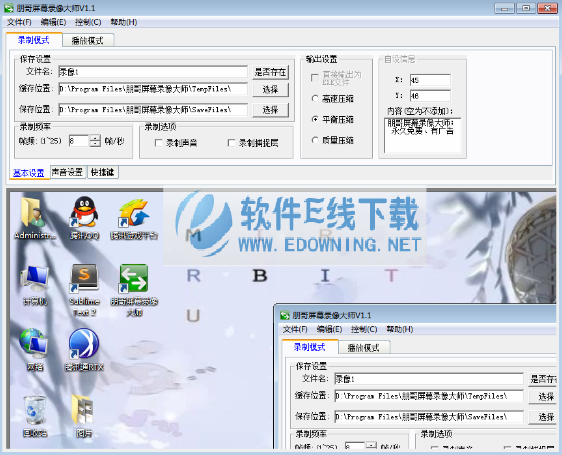The width and height of the screenshot is (562, 455).
Task: Select 播放模式 tab in the nested preview window
Action: (x=364, y=347)
